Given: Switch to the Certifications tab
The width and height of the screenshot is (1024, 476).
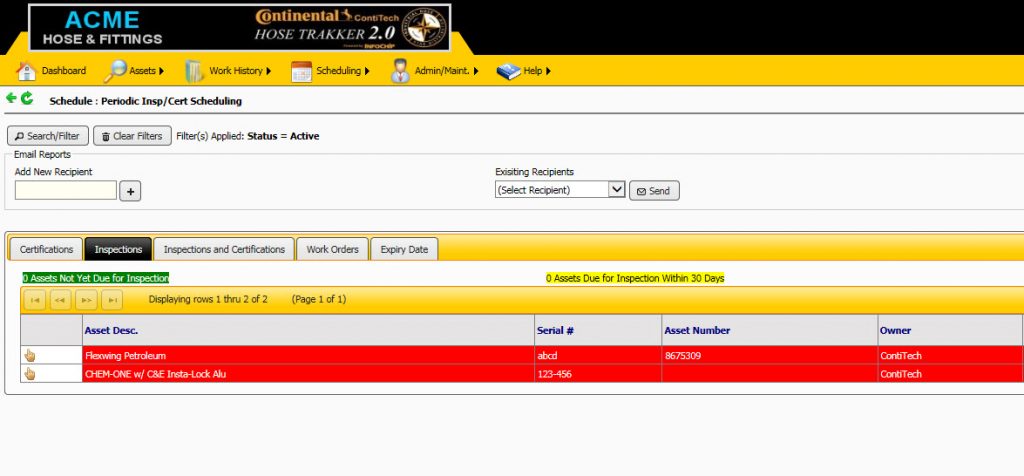Looking at the screenshot, I should coord(46,249).
